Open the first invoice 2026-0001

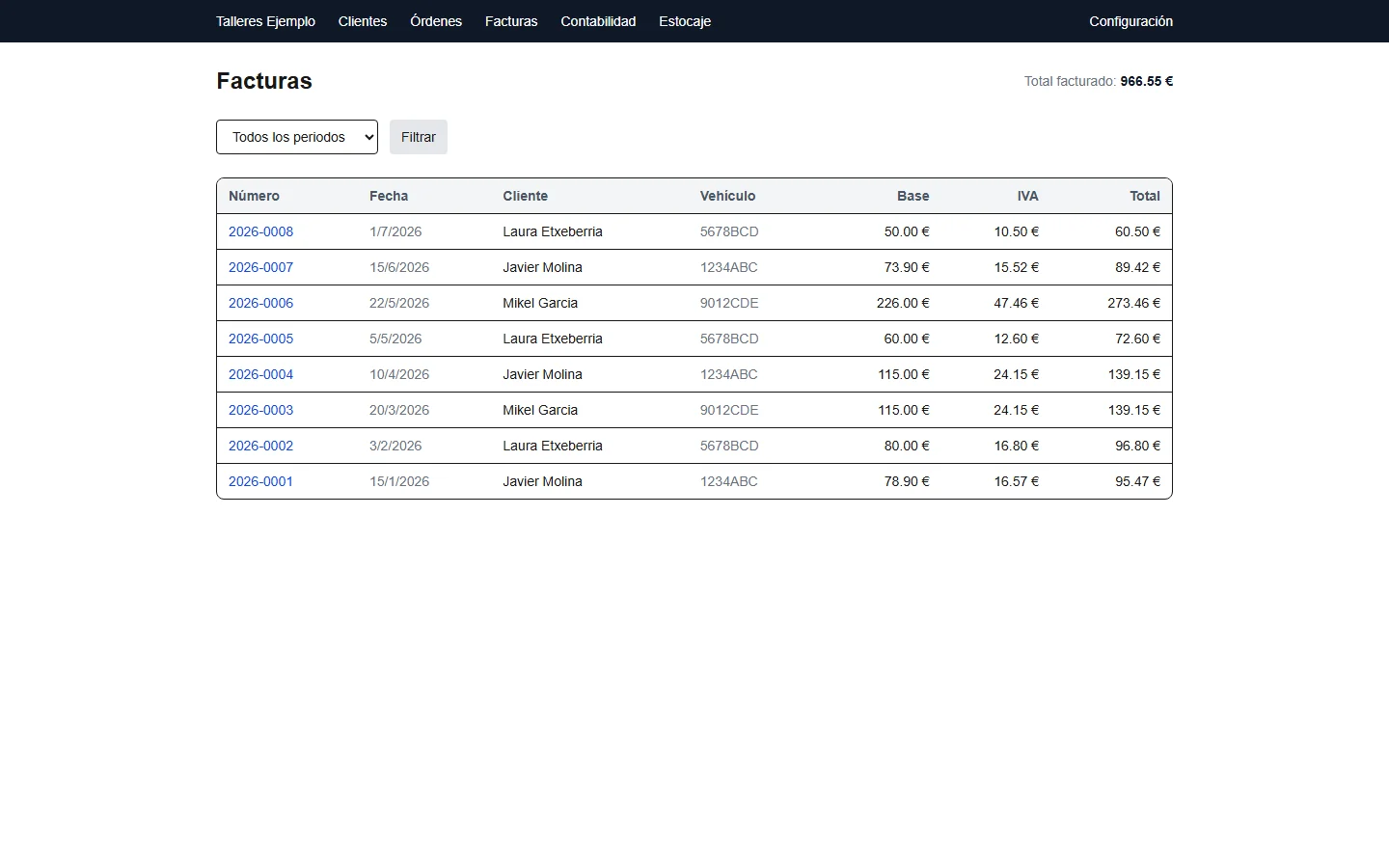pyautogui.click(x=260, y=481)
